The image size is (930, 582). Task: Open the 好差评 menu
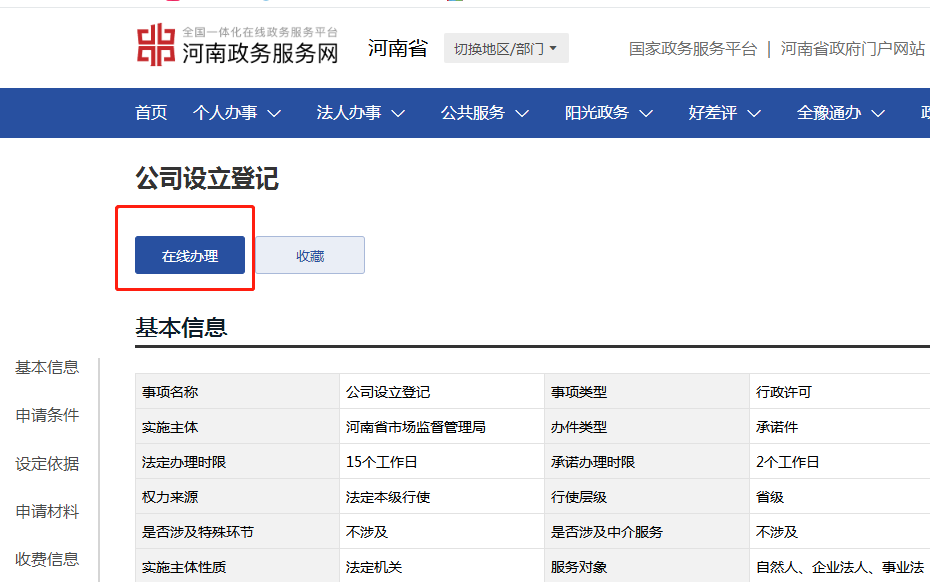pyautogui.click(x=713, y=113)
